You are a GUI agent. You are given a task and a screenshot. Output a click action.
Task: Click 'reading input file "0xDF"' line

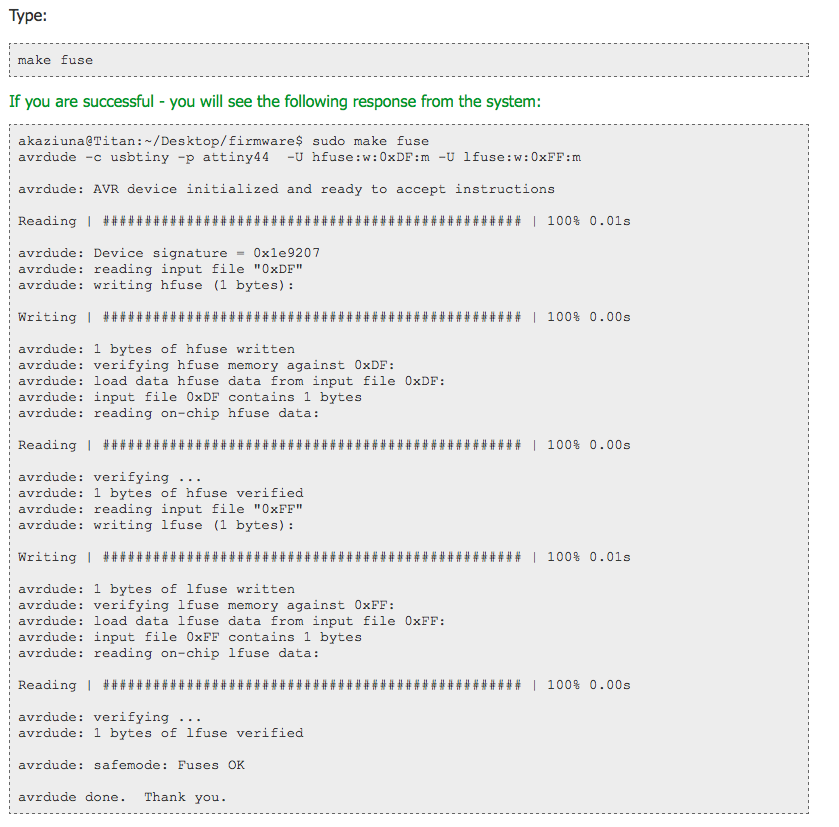[161, 269]
